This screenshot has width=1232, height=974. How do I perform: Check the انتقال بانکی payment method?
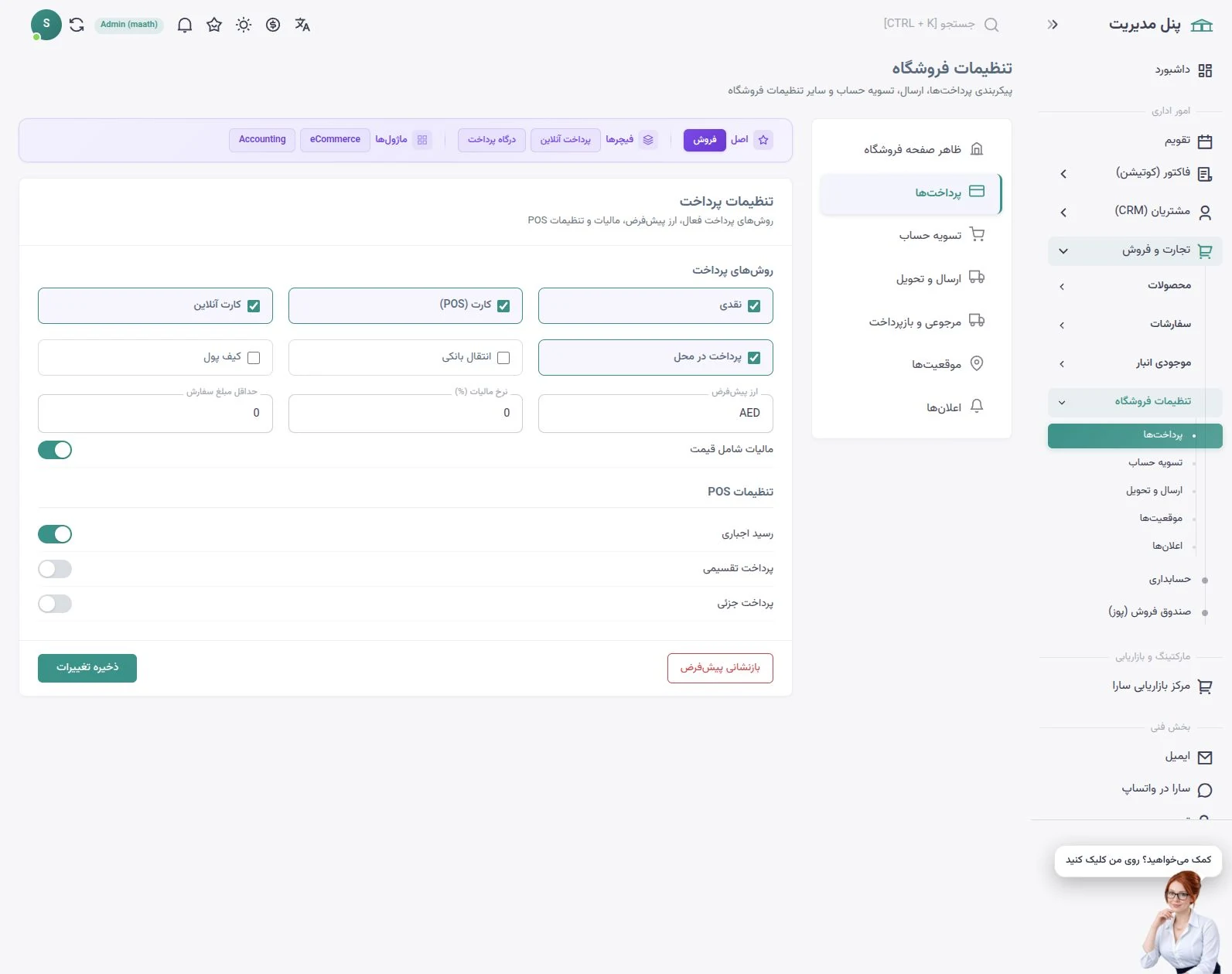click(503, 358)
